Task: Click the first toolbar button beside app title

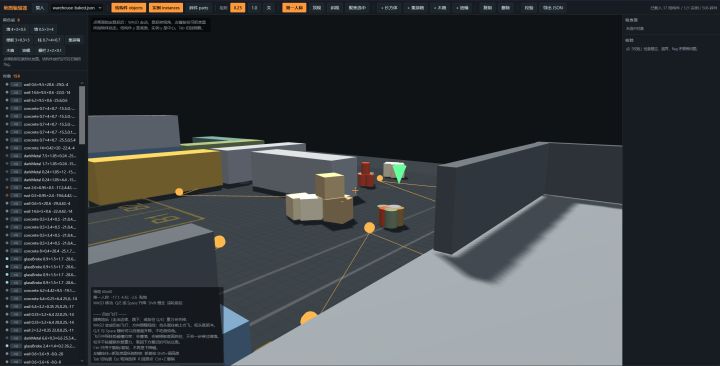Action: pos(40,8)
